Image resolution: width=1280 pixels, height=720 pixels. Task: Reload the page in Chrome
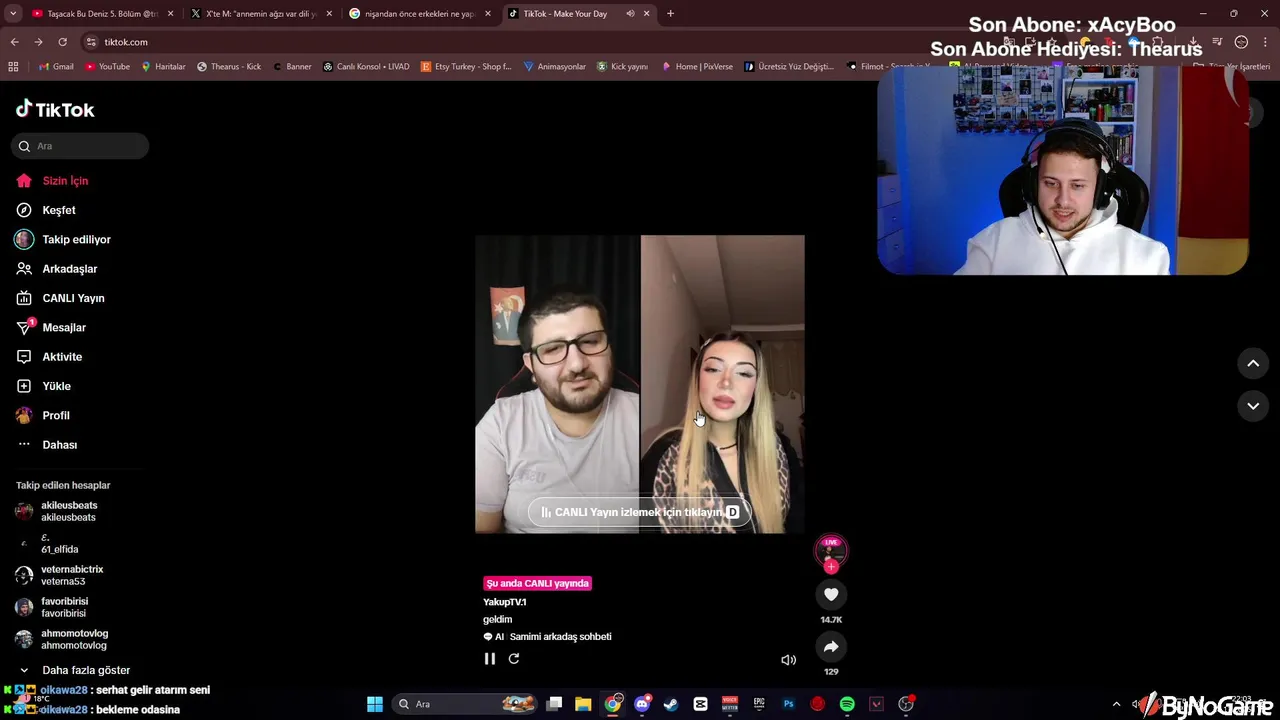pyautogui.click(x=62, y=42)
